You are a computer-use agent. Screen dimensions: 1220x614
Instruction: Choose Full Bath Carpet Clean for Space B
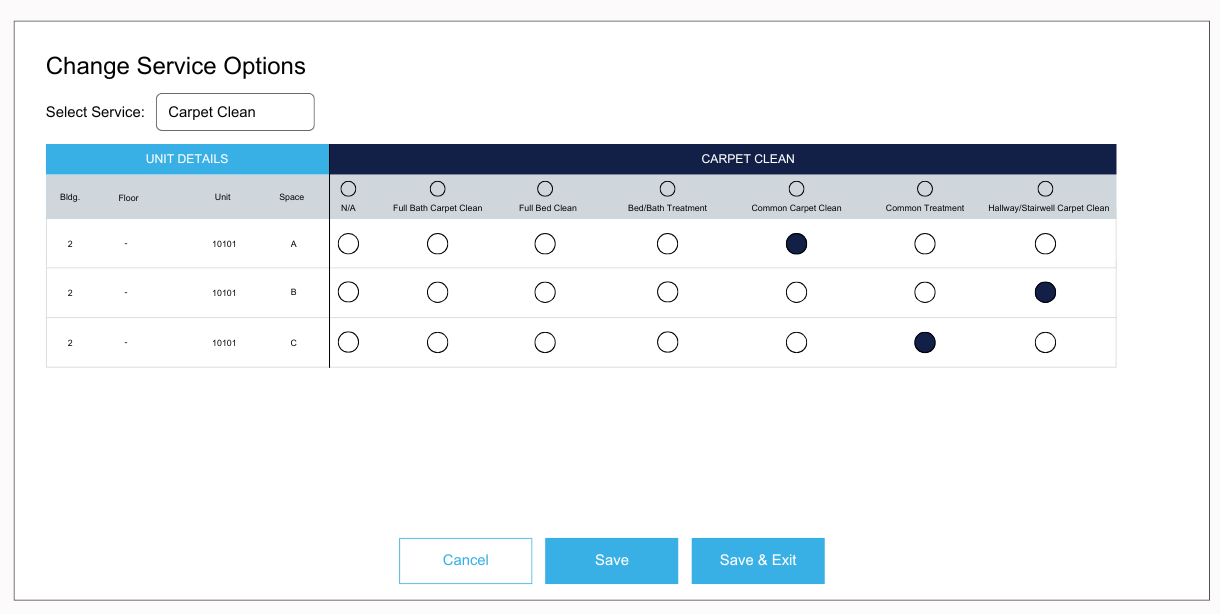point(437,292)
